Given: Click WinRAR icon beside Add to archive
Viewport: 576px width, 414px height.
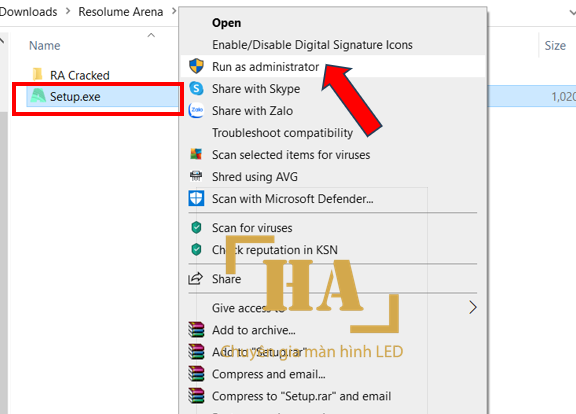Looking at the screenshot, I should coord(196,330).
